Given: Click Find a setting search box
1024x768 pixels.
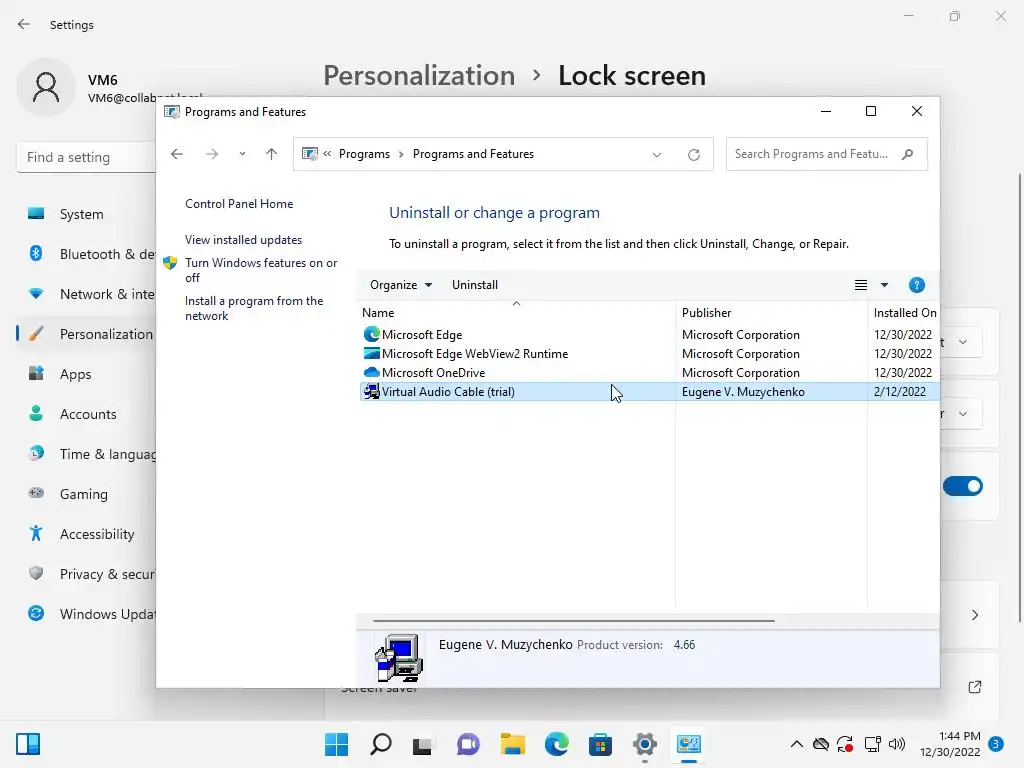Looking at the screenshot, I should pos(86,157).
